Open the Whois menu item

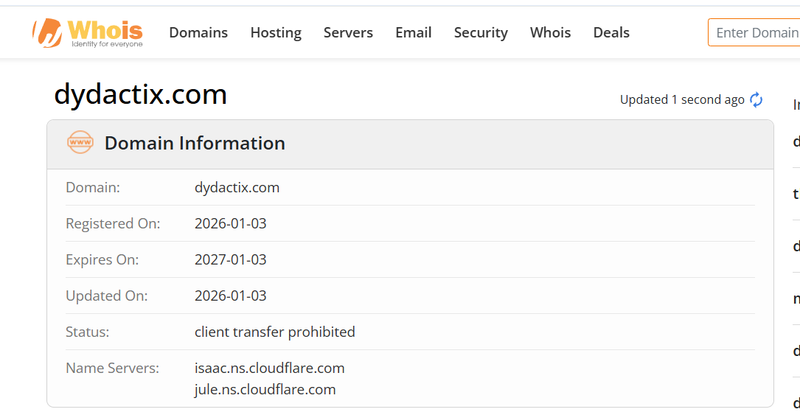(550, 33)
